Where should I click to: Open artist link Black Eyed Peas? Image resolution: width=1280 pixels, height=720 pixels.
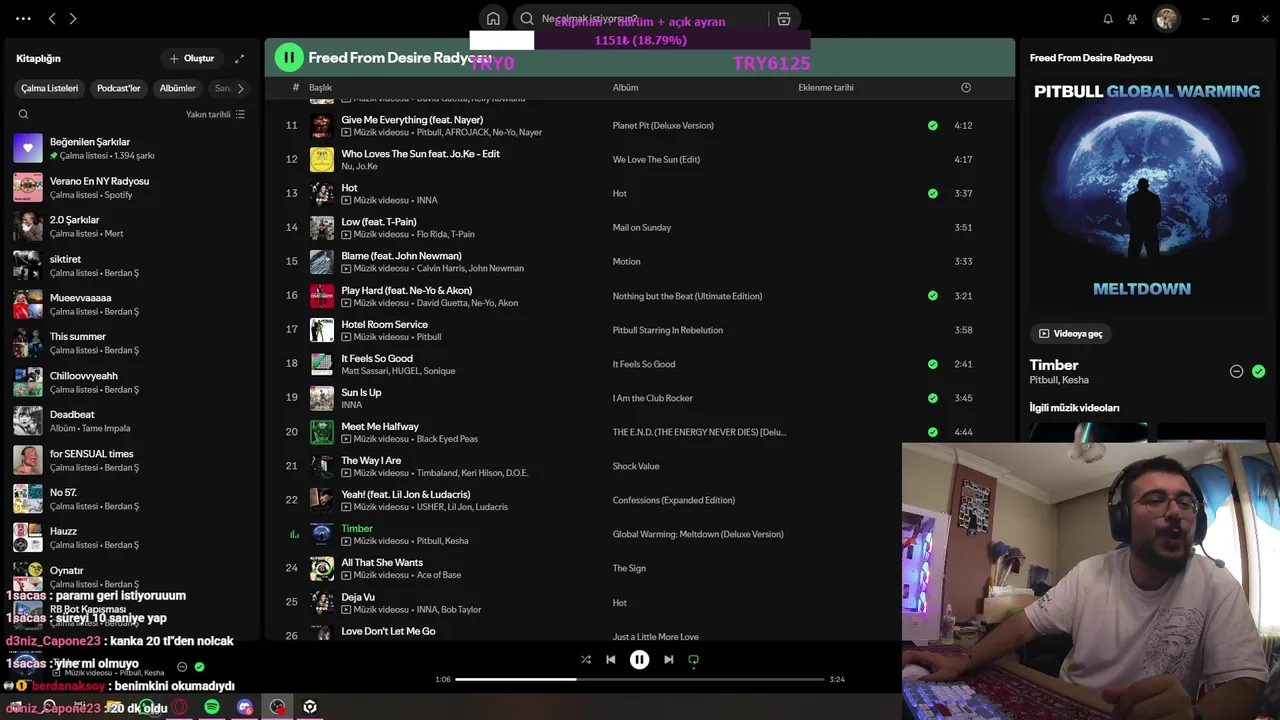click(447, 439)
